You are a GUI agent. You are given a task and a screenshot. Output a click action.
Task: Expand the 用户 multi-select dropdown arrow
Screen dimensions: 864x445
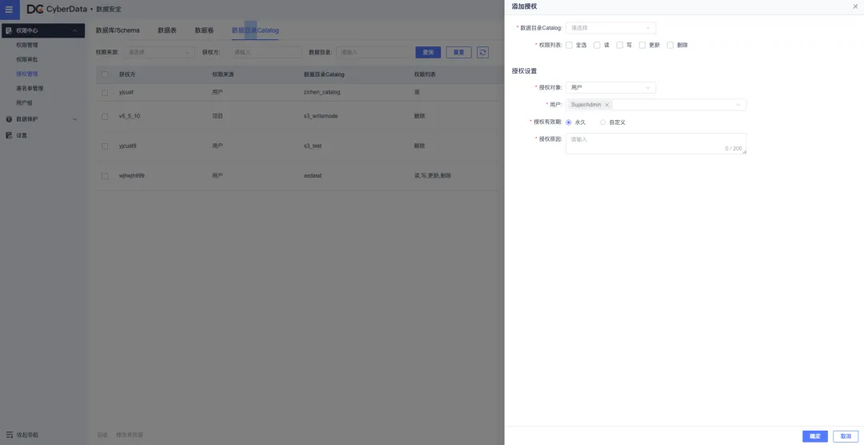point(738,105)
